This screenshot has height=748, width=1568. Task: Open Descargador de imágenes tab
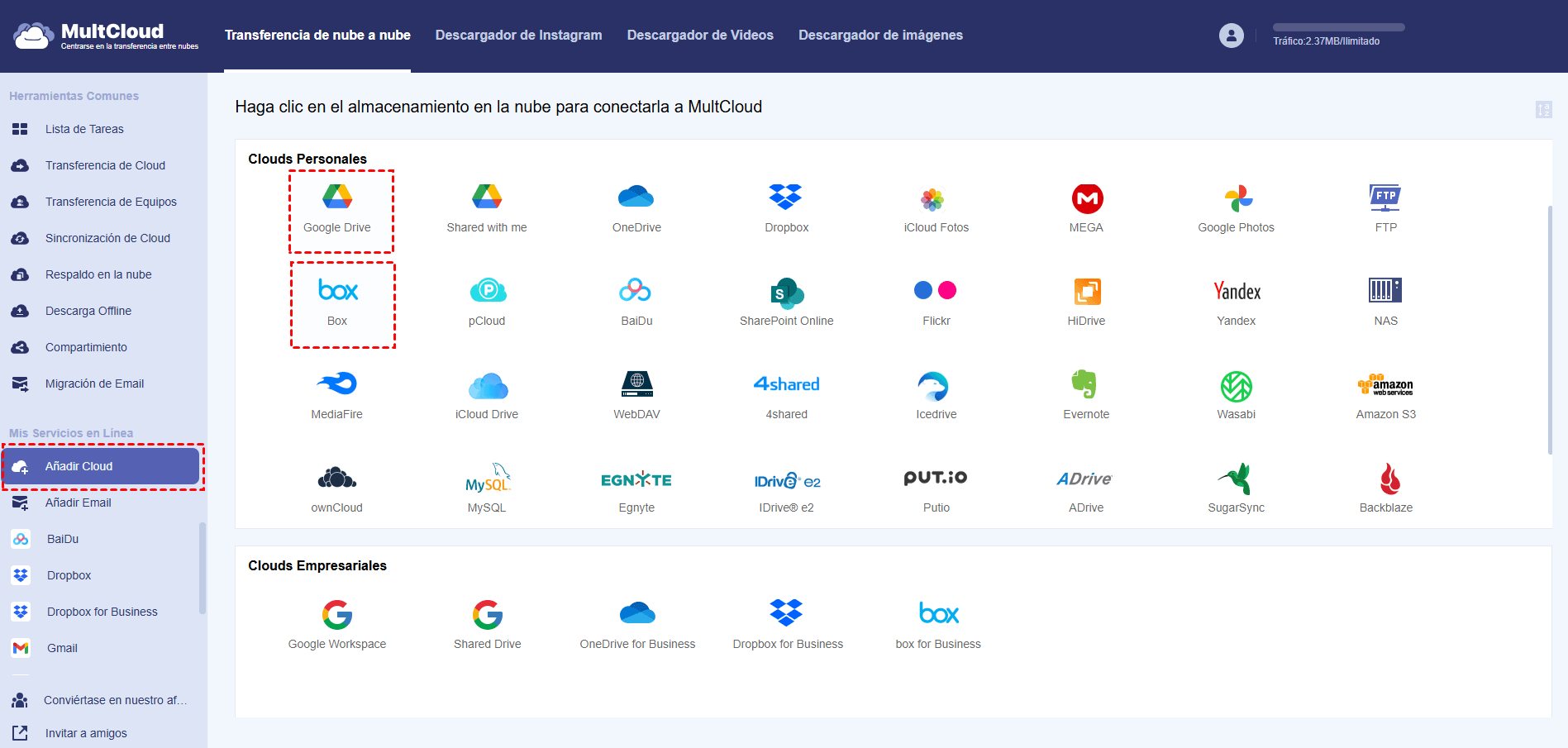[880, 35]
